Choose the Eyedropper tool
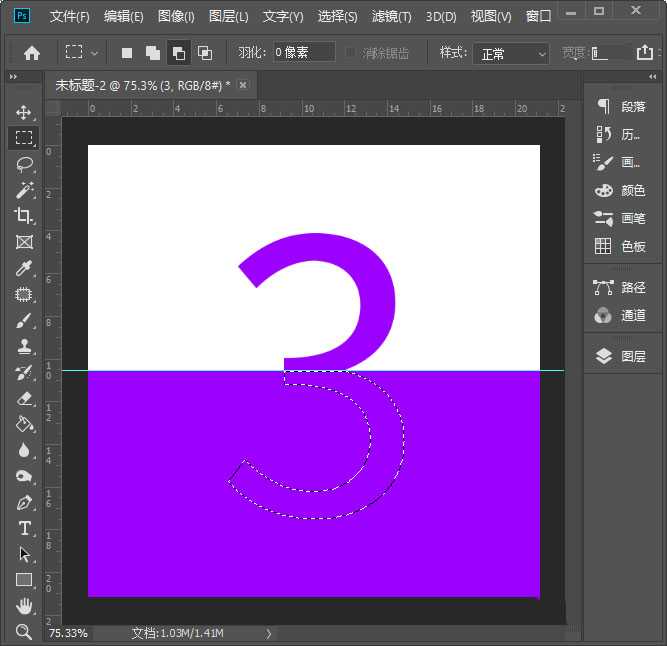The height and width of the screenshot is (646, 667). (x=24, y=268)
